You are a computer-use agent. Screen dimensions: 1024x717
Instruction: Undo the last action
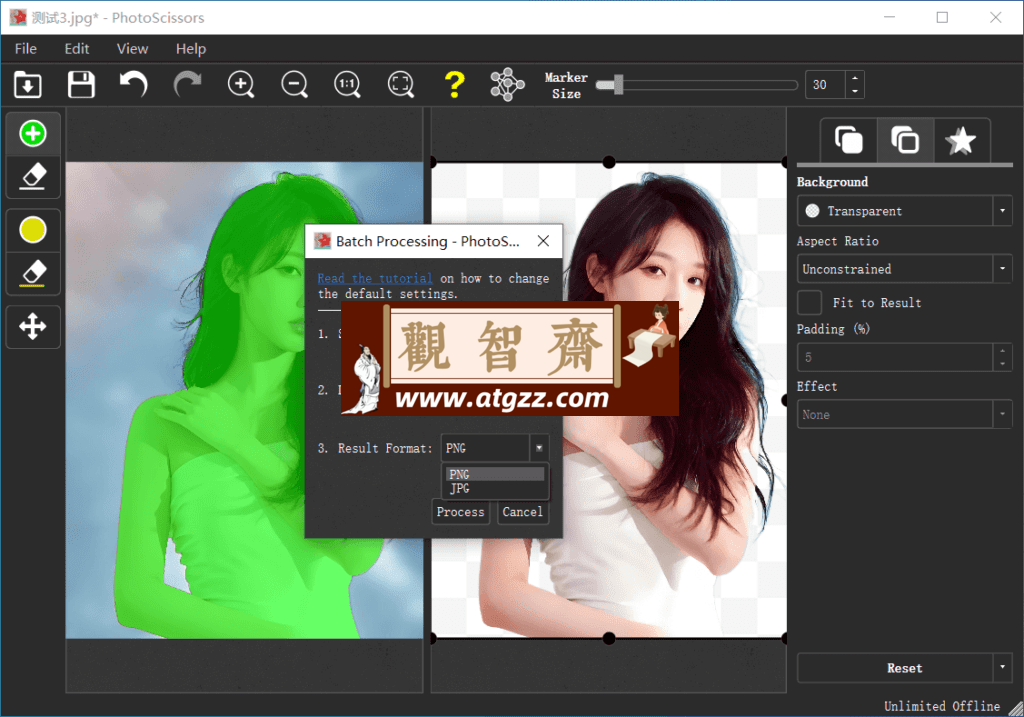coord(135,84)
